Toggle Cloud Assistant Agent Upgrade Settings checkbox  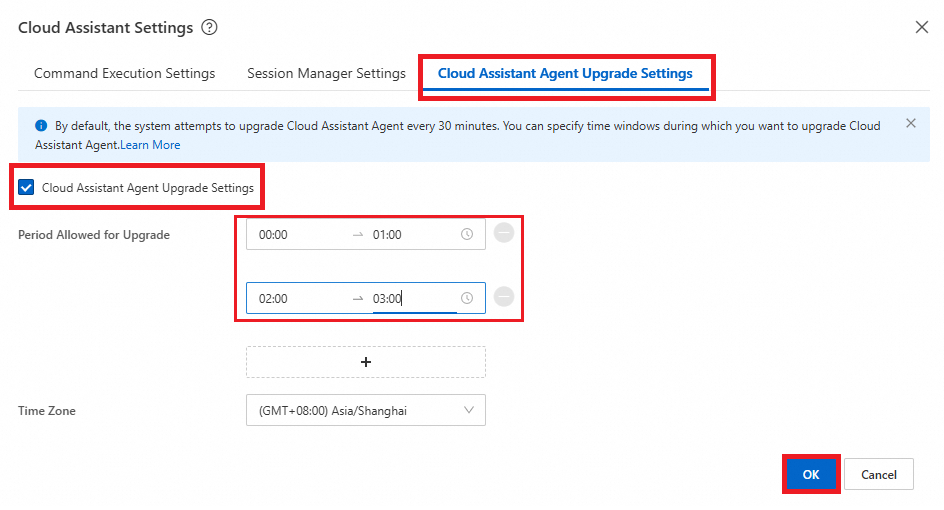pyautogui.click(x=26, y=188)
